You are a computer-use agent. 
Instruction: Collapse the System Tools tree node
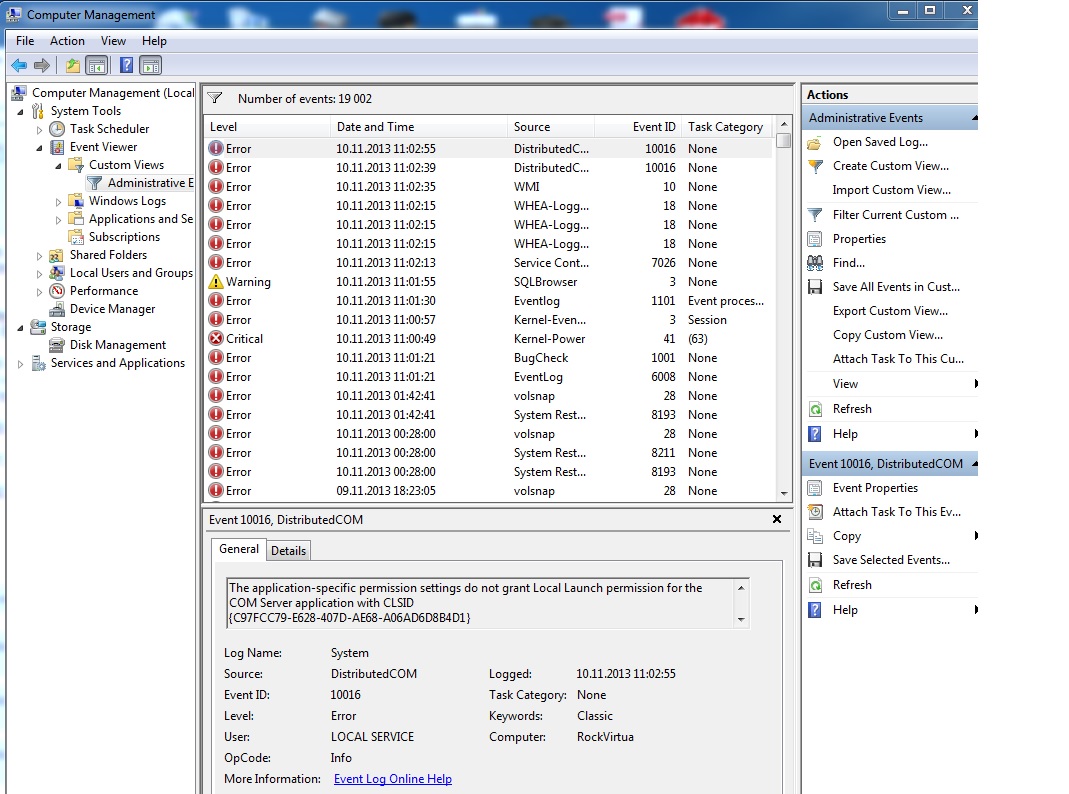tap(20, 111)
